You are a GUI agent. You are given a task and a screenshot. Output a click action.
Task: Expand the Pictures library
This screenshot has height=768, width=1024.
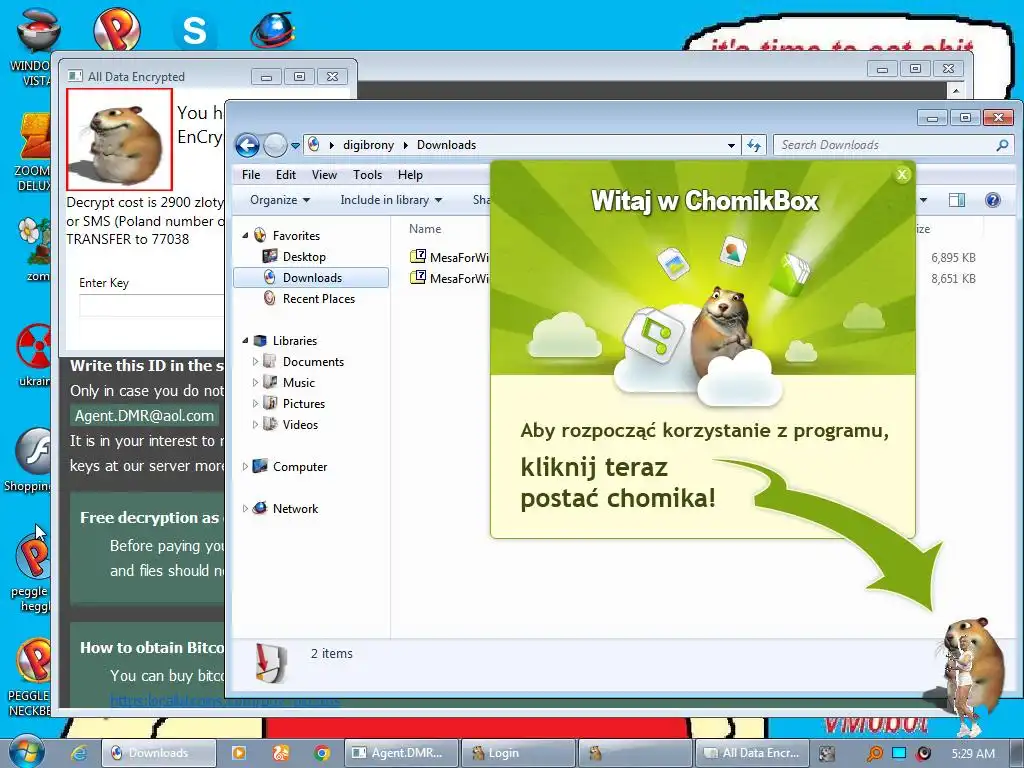[x=255, y=404]
